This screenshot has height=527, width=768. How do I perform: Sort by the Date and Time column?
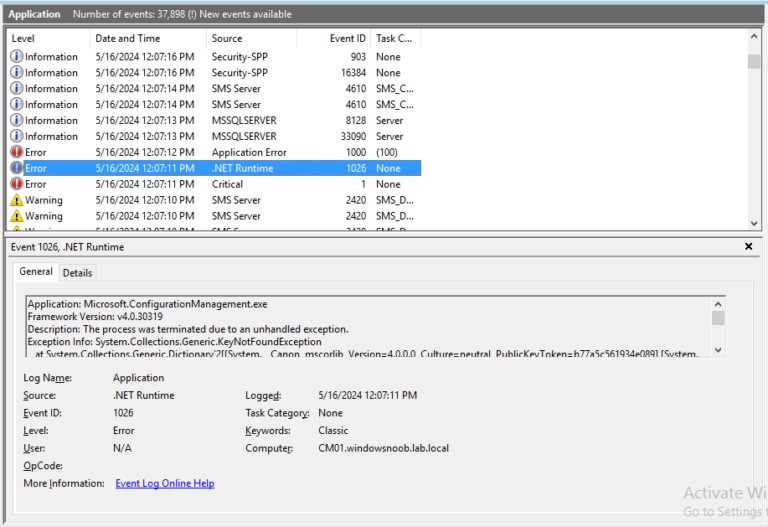[x=147, y=39]
